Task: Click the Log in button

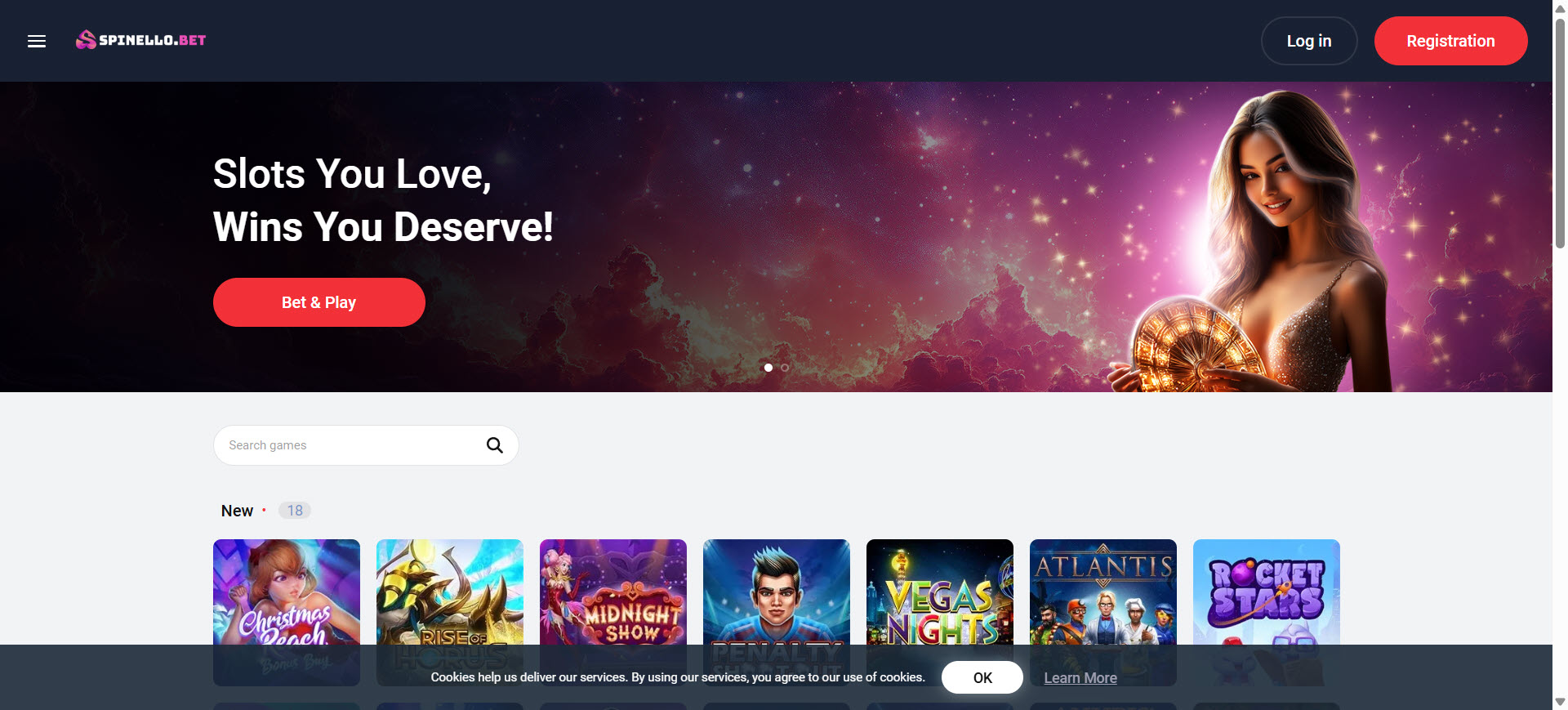Action: click(x=1308, y=41)
